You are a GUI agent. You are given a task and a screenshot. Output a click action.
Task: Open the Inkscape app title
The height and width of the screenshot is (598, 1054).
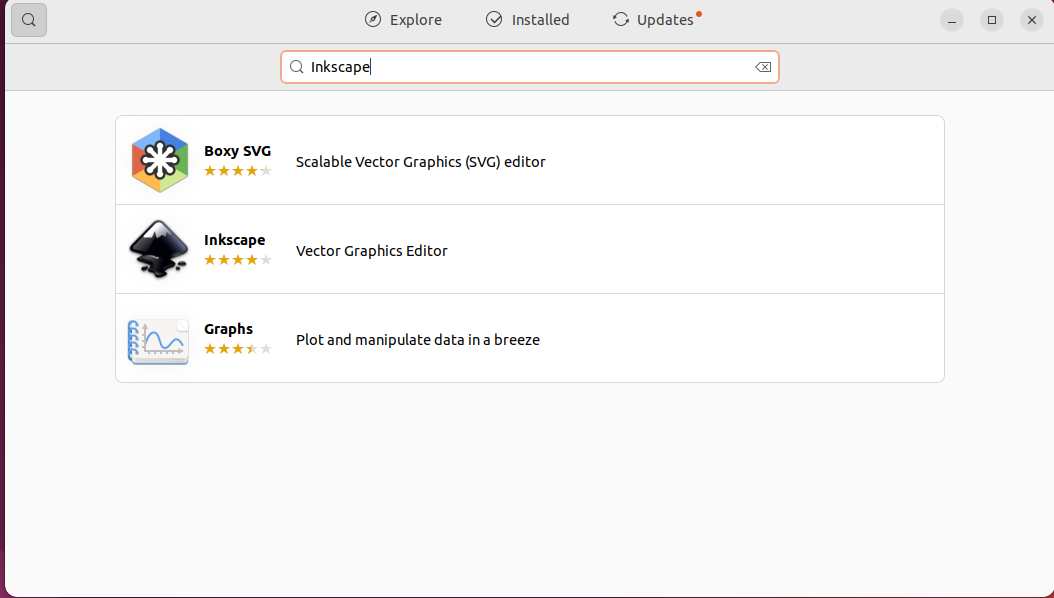[x=235, y=240]
